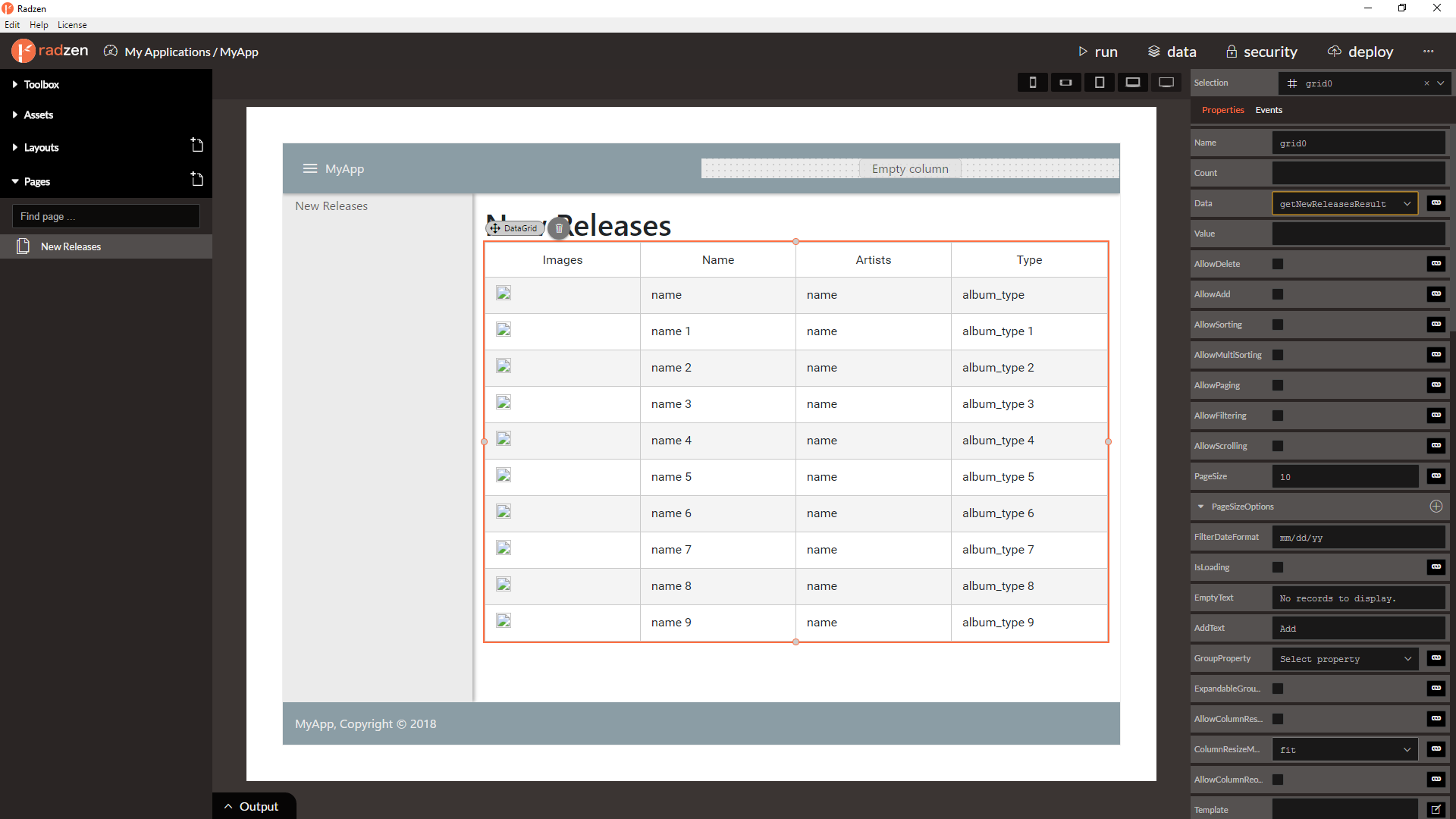Click the Find page search field
The width and height of the screenshot is (1456, 819).
pyautogui.click(x=106, y=216)
